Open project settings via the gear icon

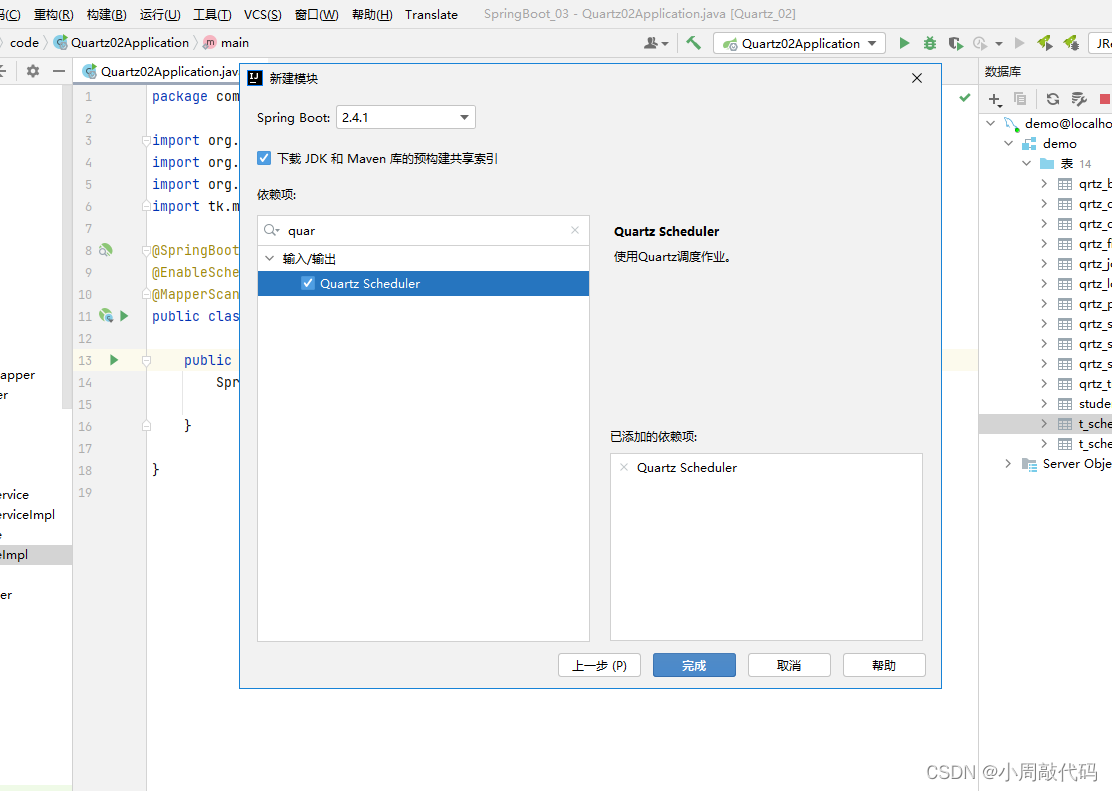point(32,71)
